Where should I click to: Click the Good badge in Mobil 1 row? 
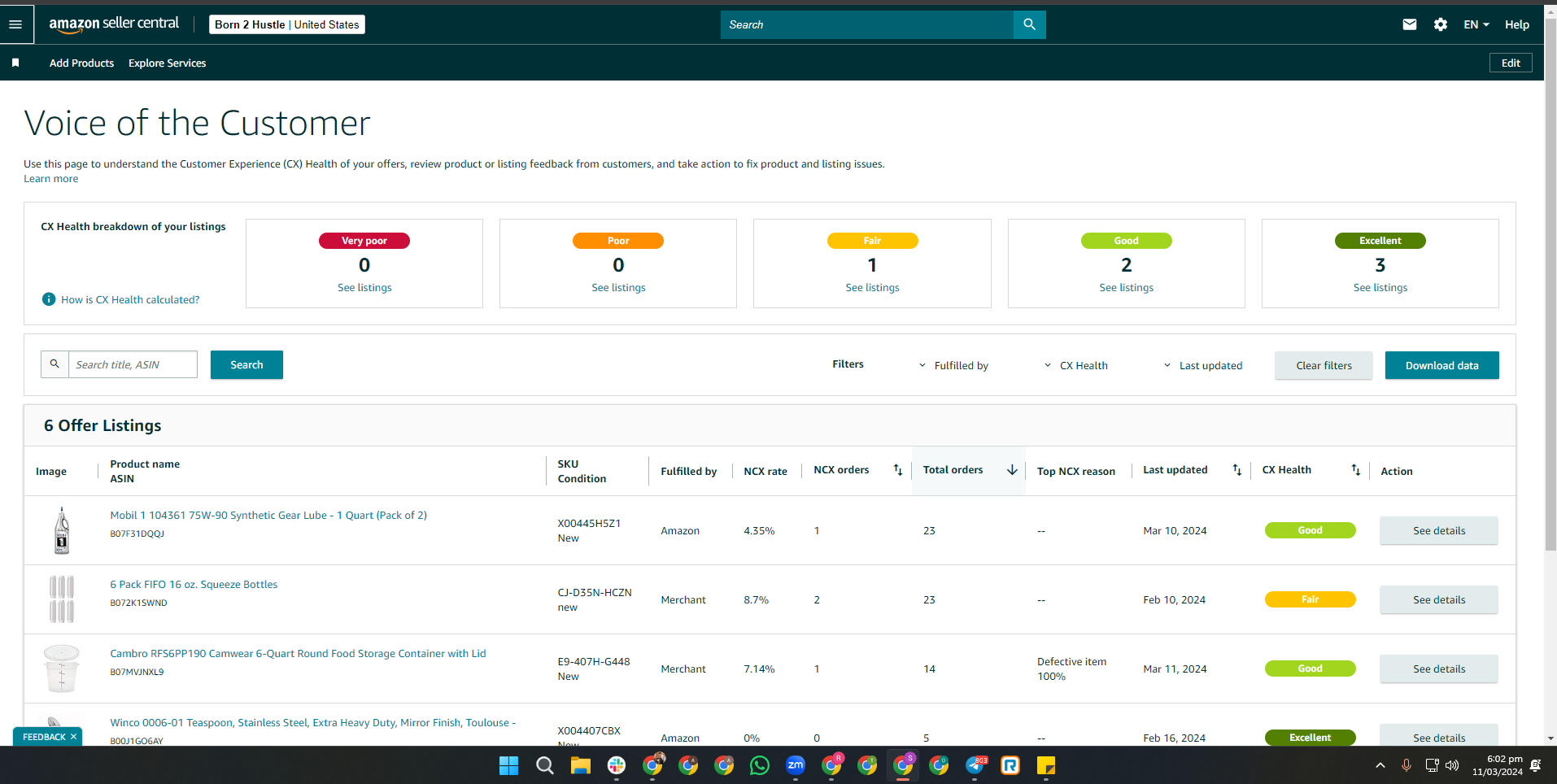click(x=1310, y=530)
